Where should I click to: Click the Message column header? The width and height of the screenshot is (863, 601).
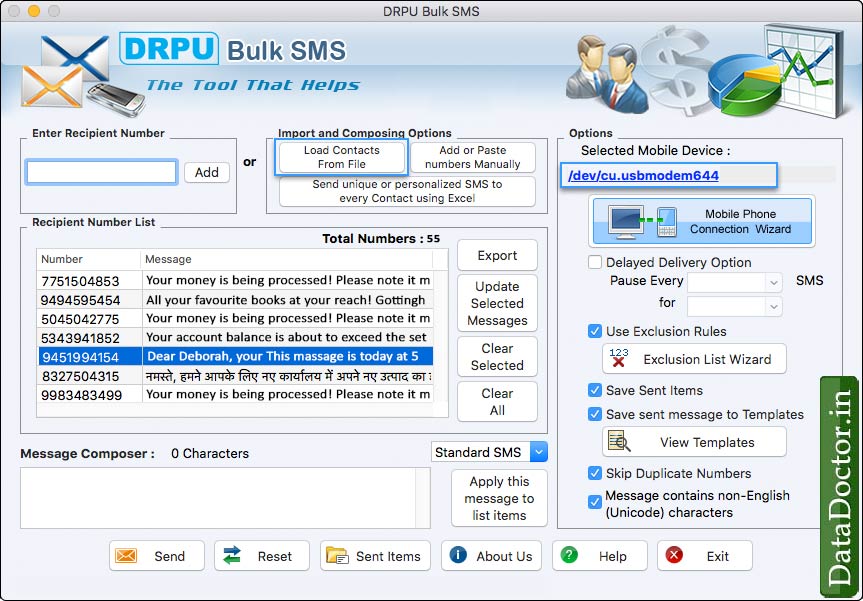point(287,259)
